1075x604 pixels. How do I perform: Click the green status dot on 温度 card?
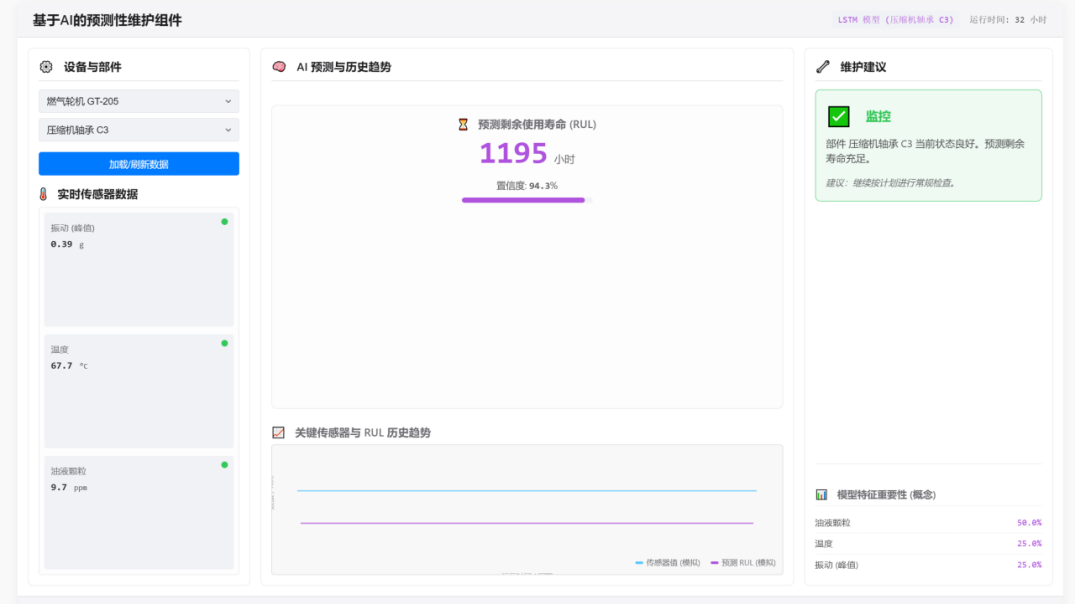224,343
